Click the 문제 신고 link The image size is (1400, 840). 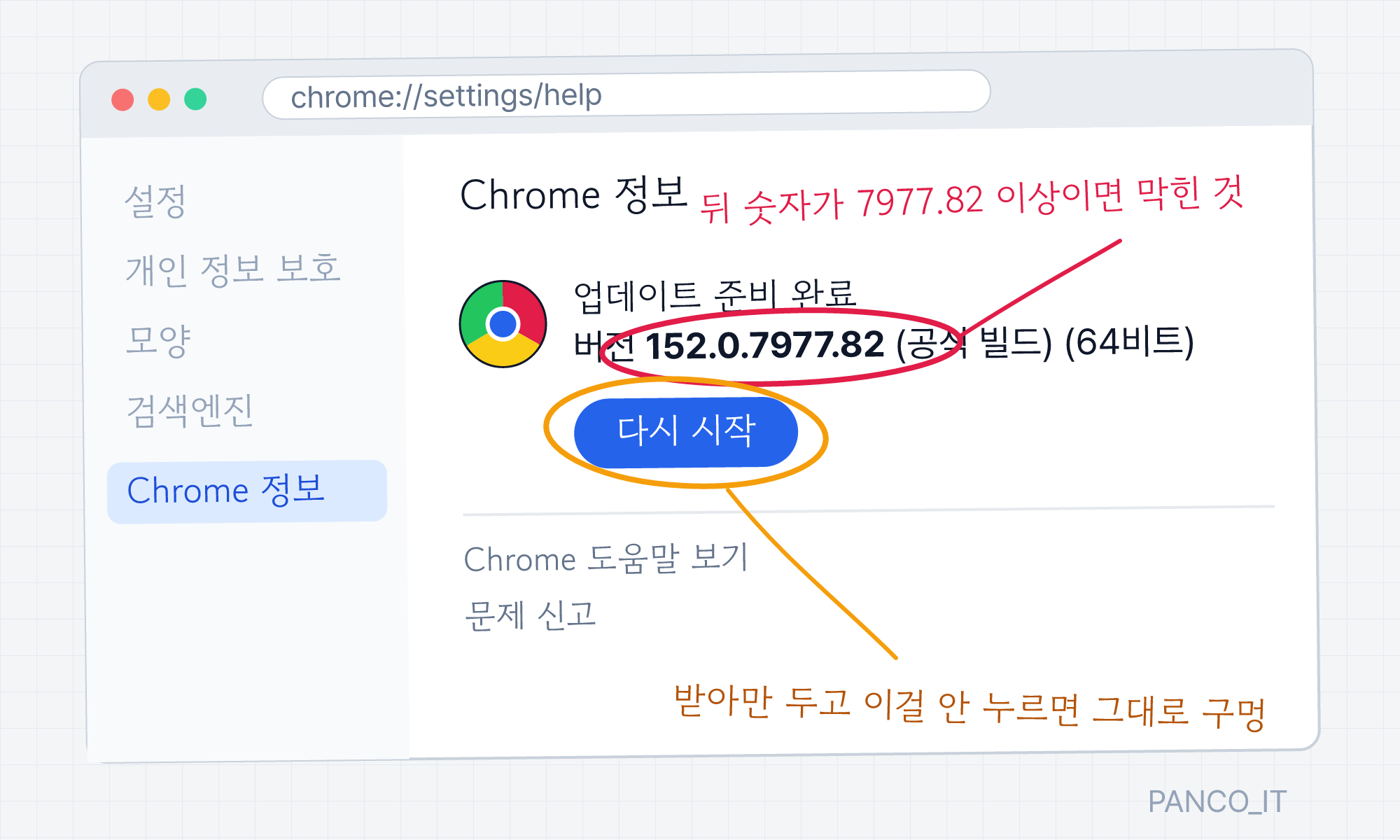click(530, 616)
